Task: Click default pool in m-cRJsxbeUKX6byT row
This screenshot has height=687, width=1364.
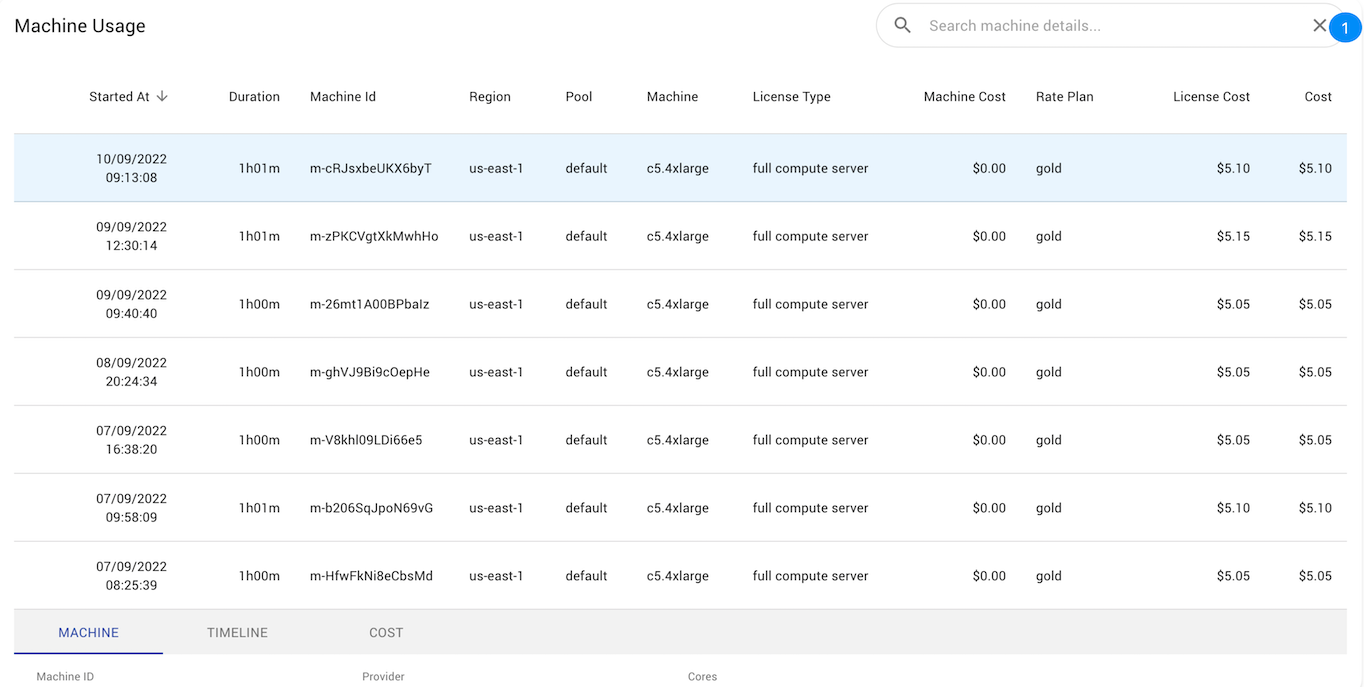Action: 586,169
